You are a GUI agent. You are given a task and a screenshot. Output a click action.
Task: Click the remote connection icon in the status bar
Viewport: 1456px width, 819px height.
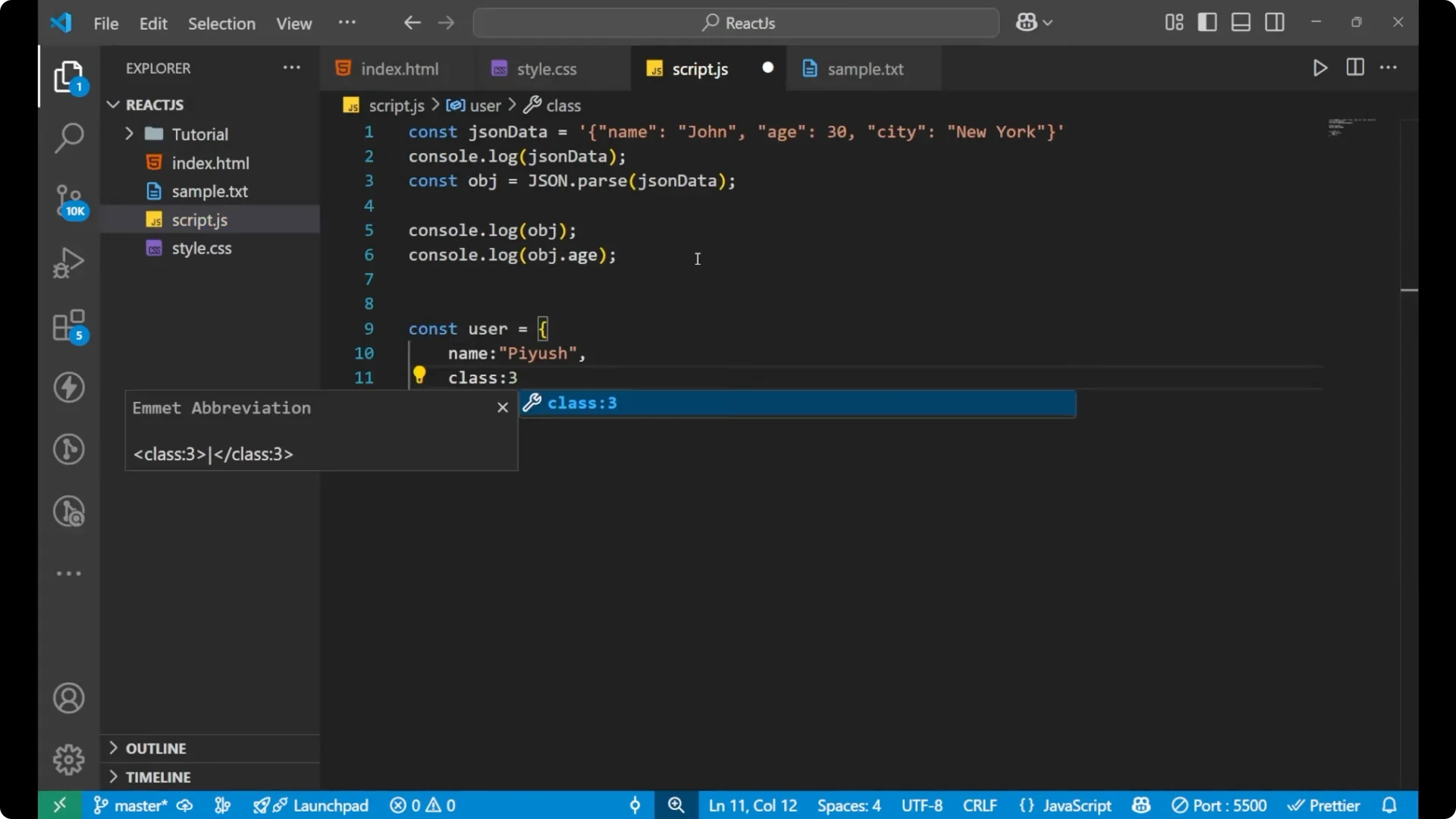(x=59, y=805)
